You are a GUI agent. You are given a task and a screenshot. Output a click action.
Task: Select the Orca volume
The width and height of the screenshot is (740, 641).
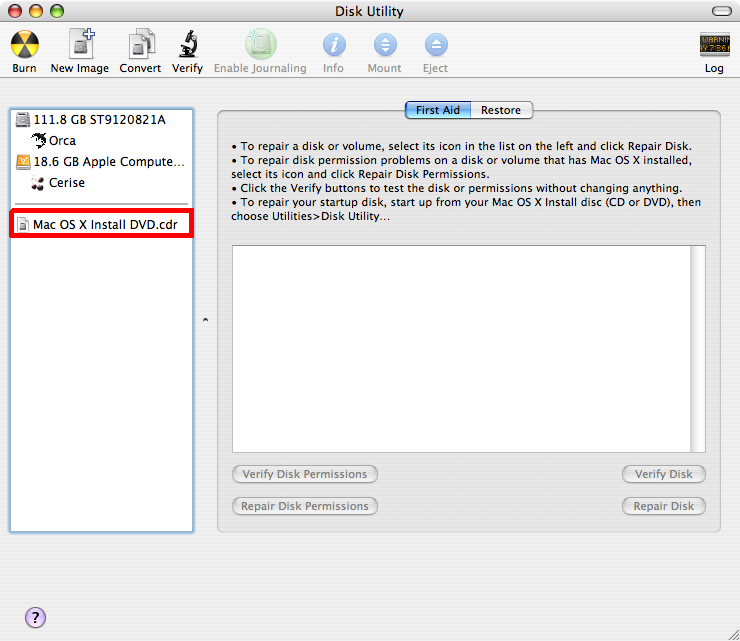101,141
